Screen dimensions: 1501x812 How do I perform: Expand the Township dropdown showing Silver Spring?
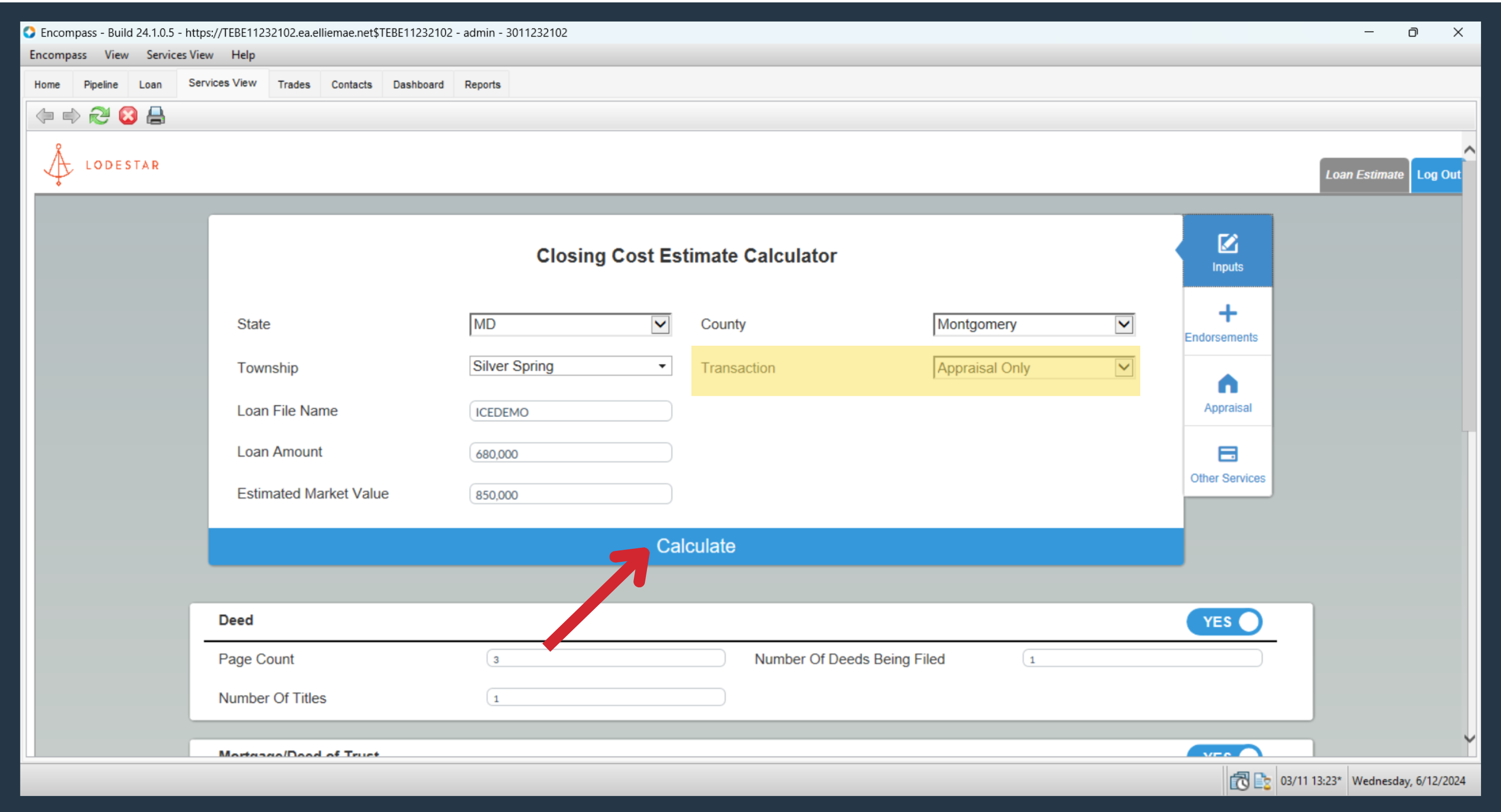570,366
